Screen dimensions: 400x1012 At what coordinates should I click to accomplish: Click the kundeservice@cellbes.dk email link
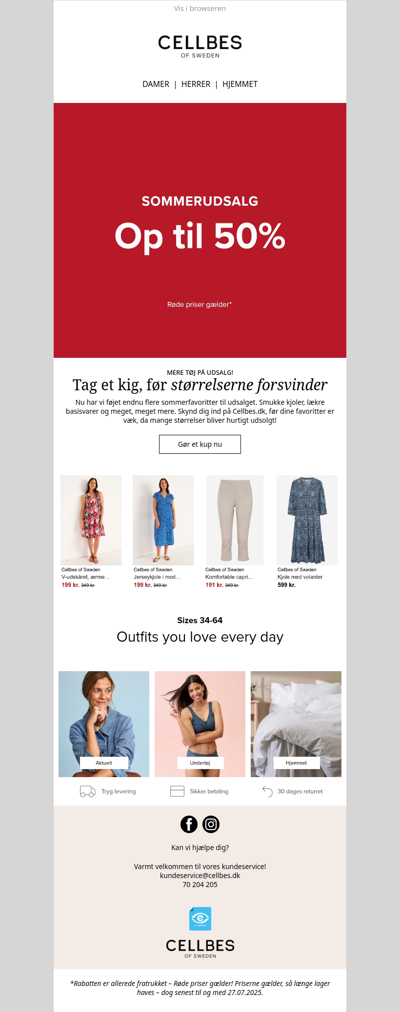point(200,876)
